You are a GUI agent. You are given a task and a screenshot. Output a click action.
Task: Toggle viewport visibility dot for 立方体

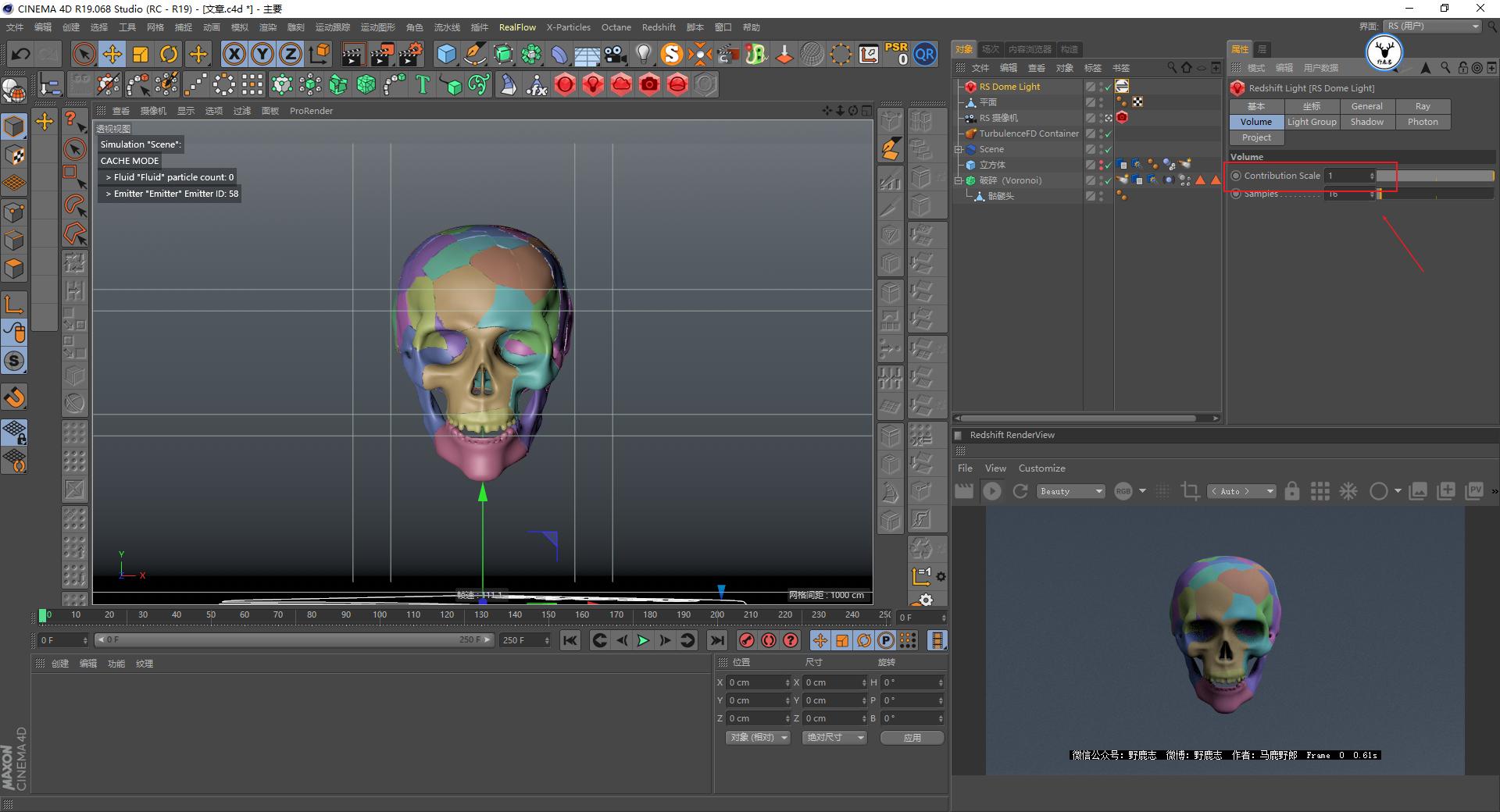click(1102, 162)
